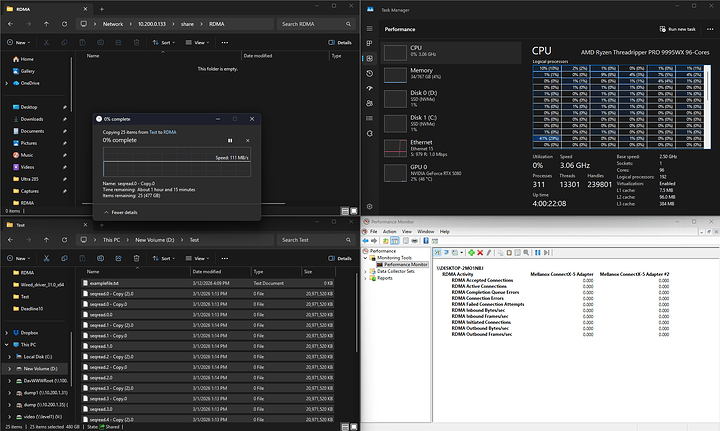Click Rename icon in Test Explorer toolbar

click(101, 258)
